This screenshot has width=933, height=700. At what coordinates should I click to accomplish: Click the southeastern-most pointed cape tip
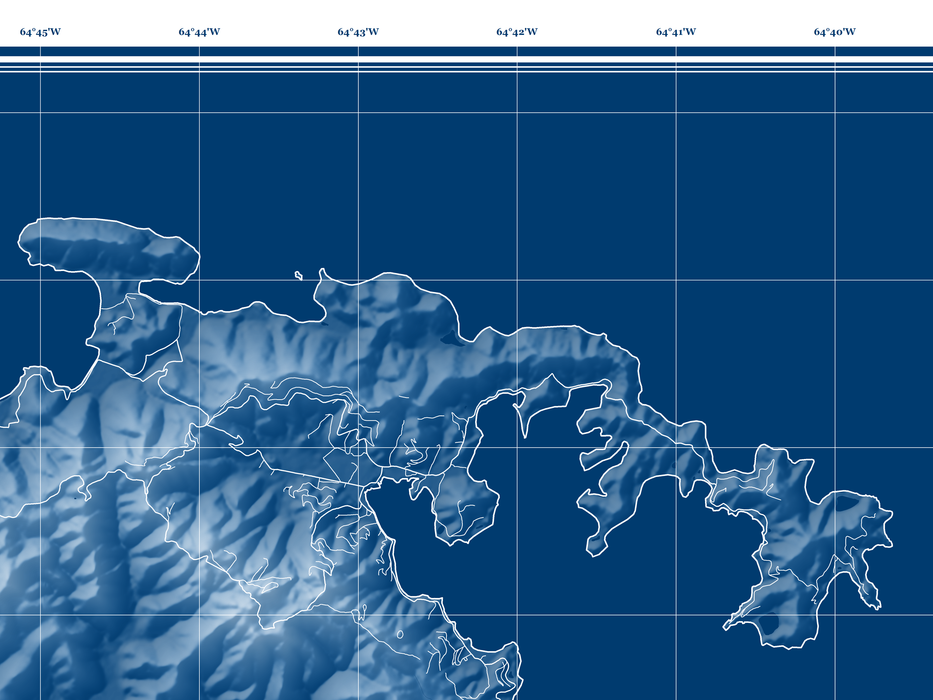876,604
